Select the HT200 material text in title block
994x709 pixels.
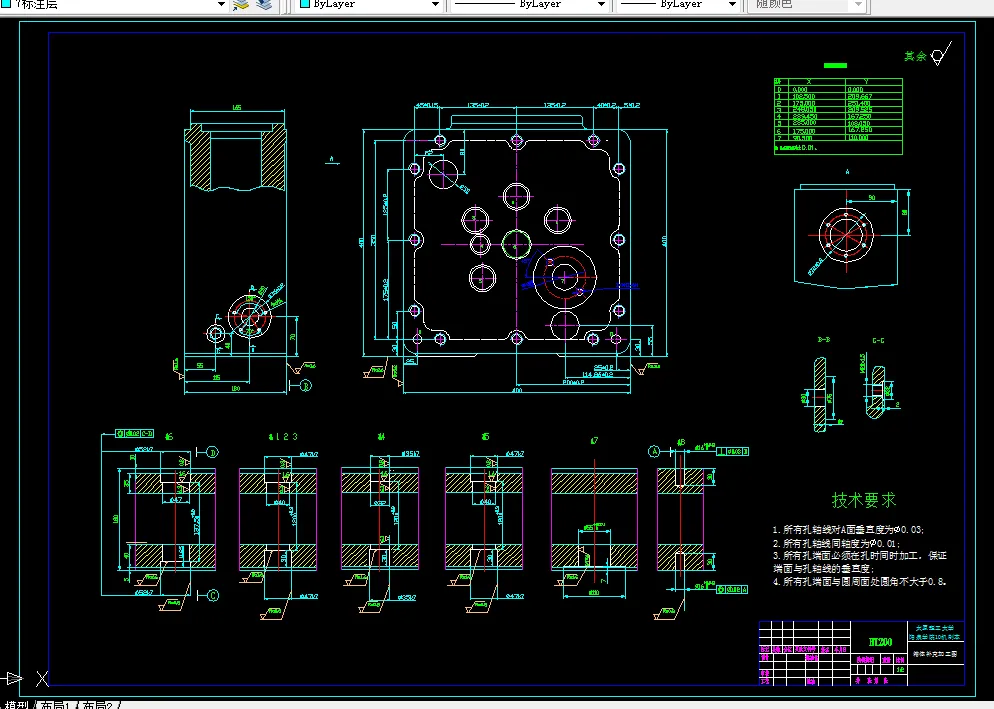pyautogui.click(x=880, y=642)
